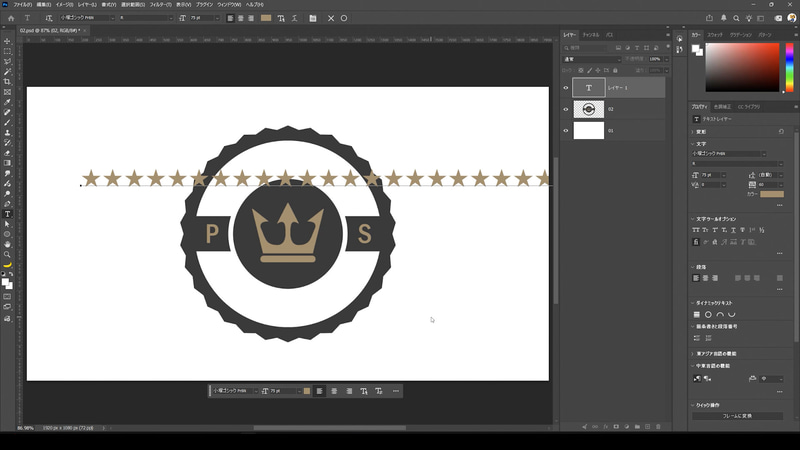Toggle left align in options bar
Screen dimensions: 800x450
click(x=230, y=18)
